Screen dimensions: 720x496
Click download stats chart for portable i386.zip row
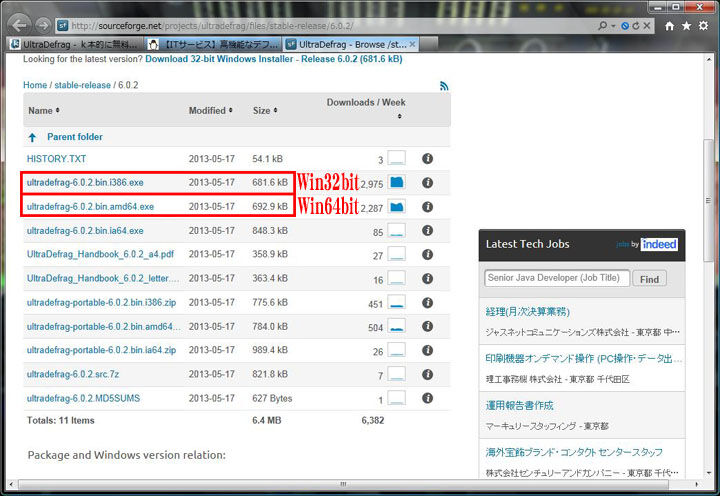(x=397, y=303)
